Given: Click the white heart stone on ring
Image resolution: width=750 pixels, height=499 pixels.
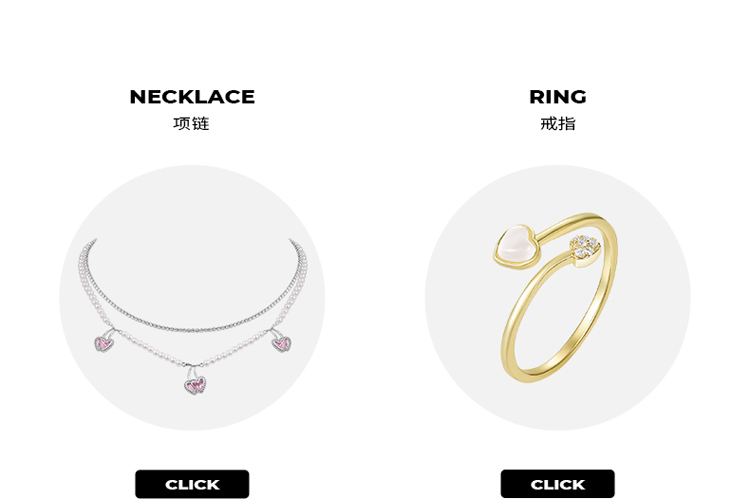Looking at the screenshot, I should click(x=517, y=247).
